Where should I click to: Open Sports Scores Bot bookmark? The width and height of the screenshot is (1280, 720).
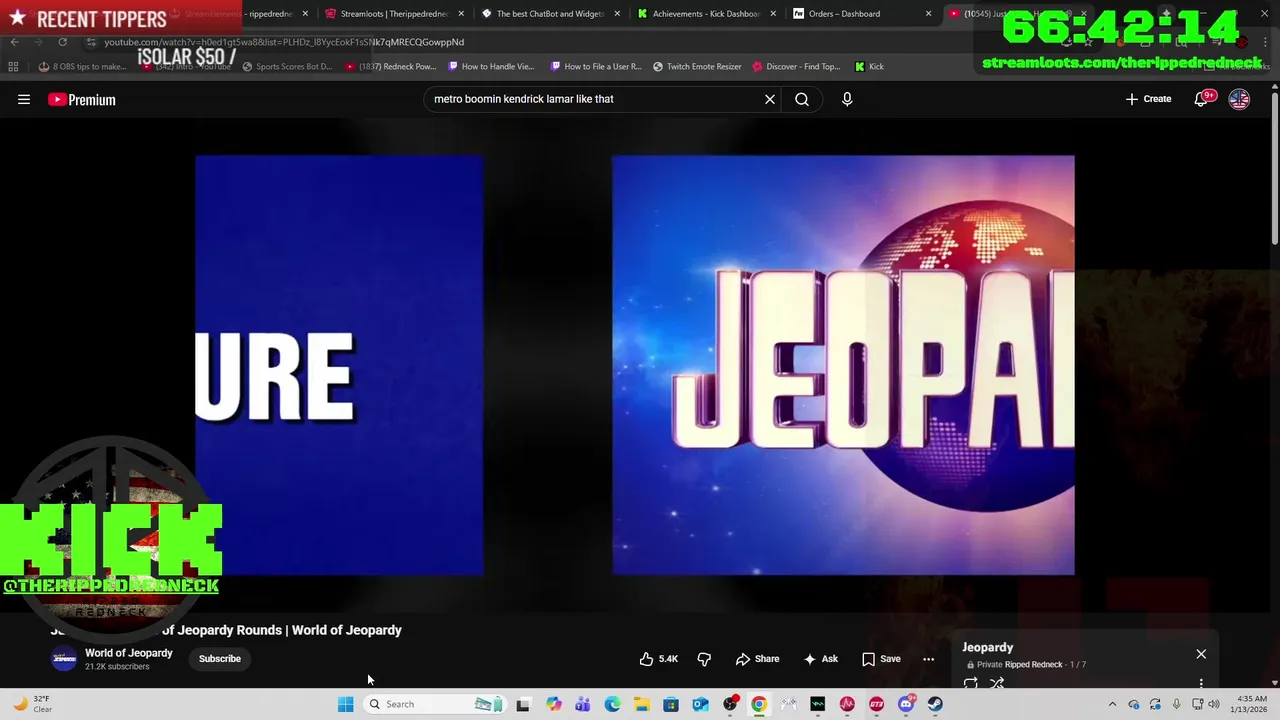286,67
